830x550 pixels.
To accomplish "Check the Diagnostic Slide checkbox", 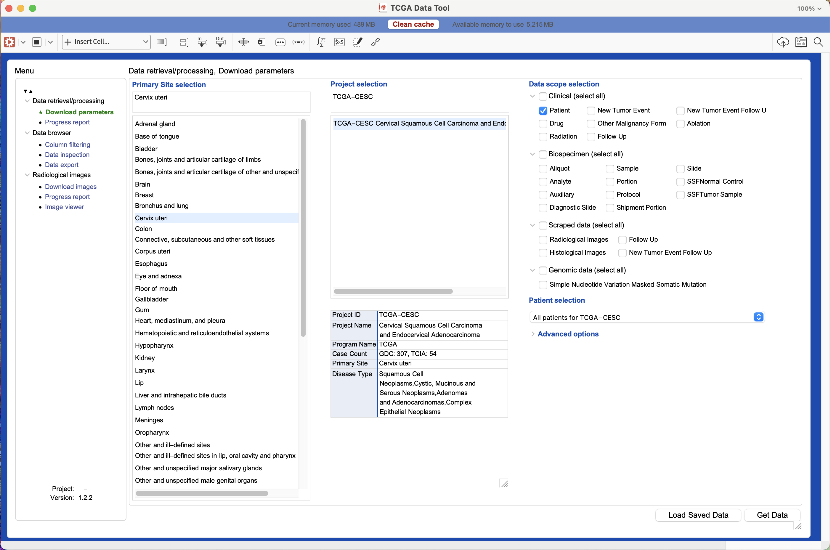I will [543, 207].
